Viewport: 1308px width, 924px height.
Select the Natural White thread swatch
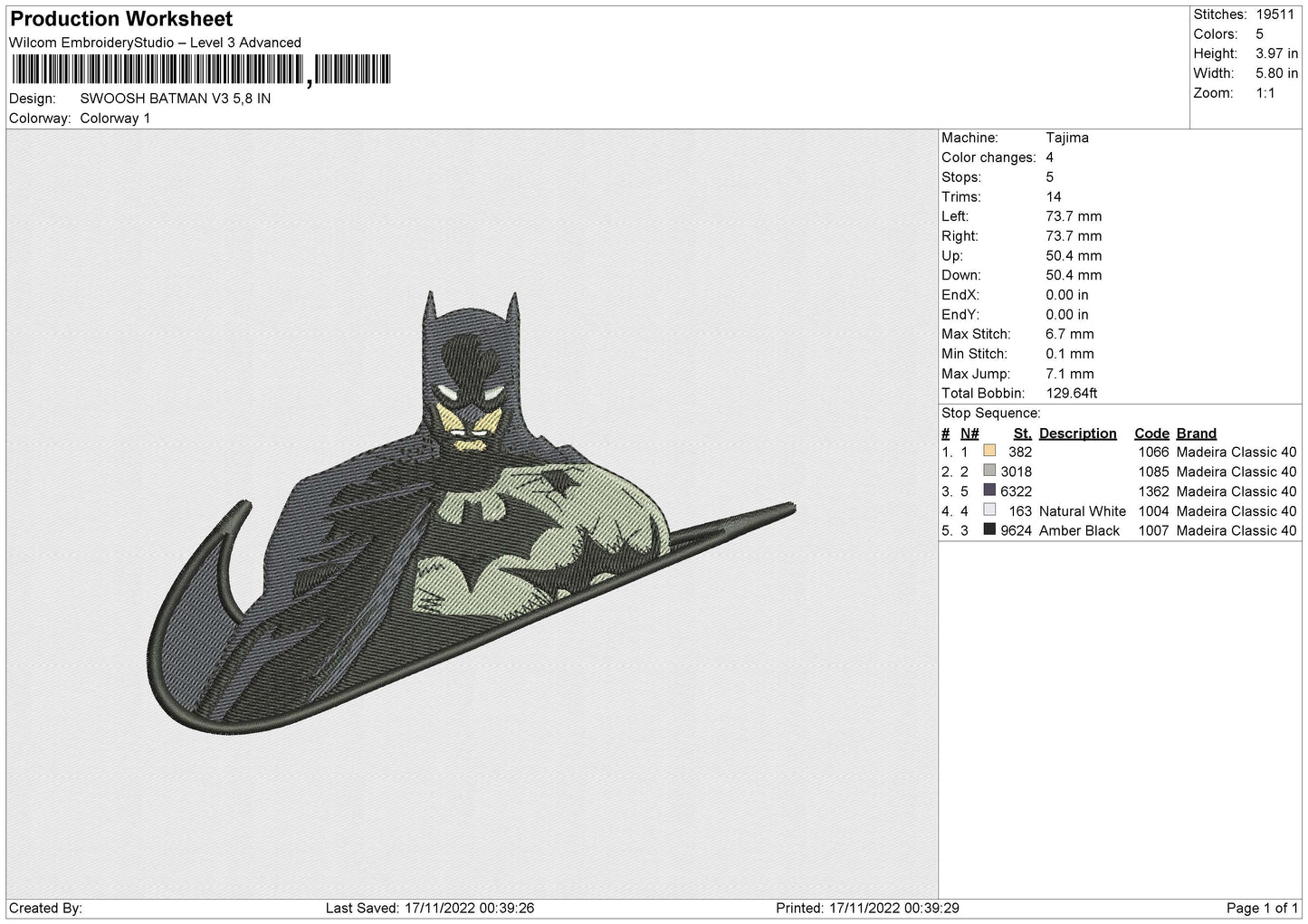(x=989, y=510)
